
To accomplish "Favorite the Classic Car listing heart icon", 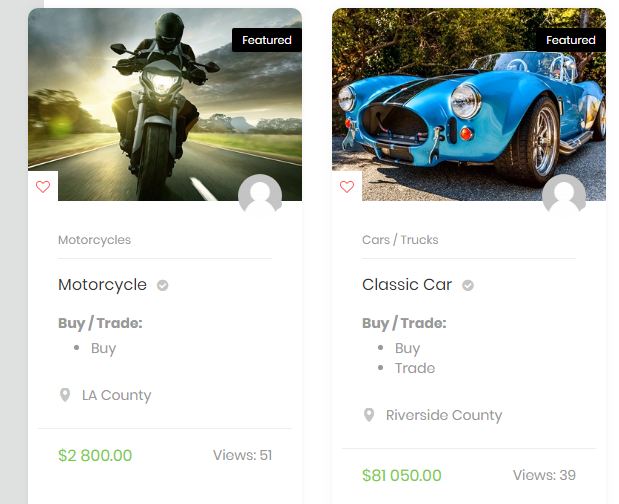I will tap(347, 187).
